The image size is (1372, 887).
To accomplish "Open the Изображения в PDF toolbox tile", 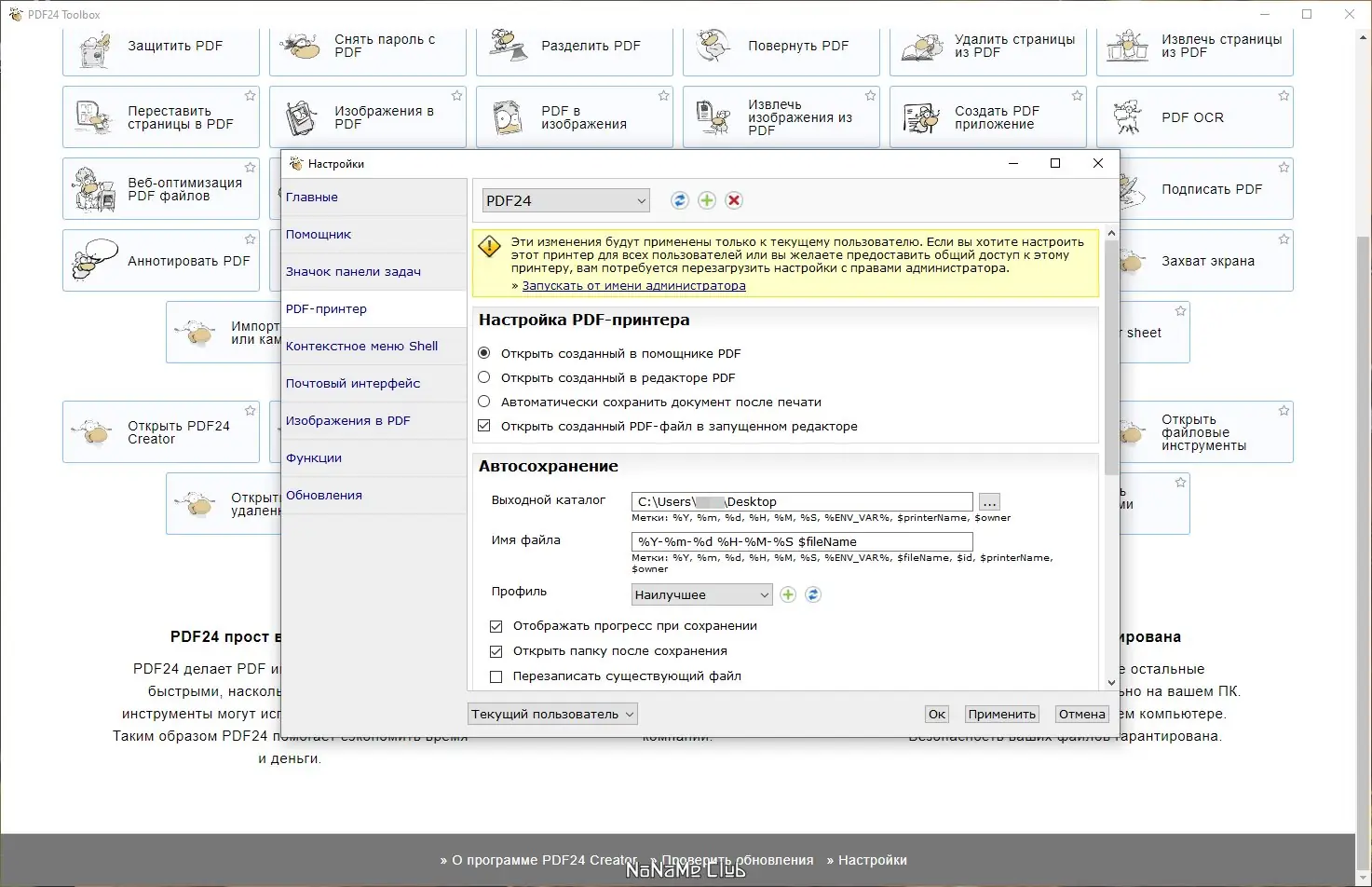I will tap(368, 117).
